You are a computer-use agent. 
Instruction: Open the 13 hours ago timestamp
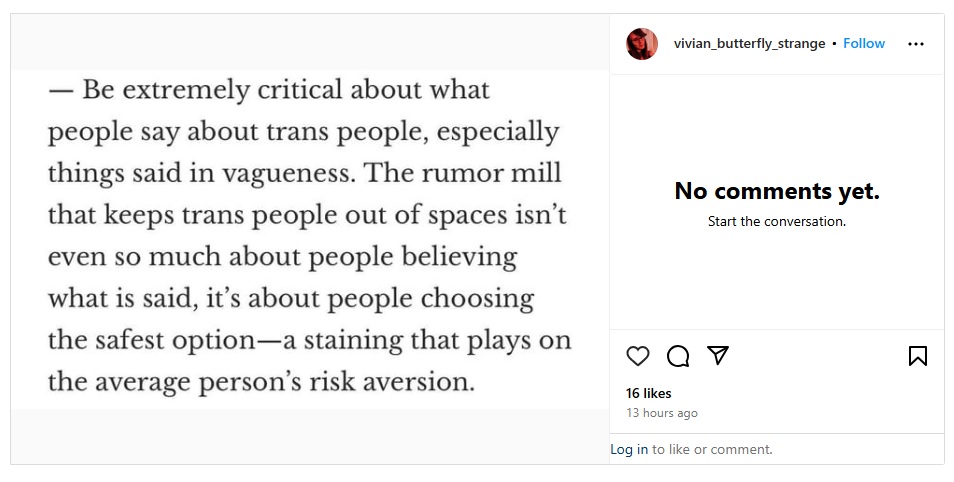coord(662,413)
